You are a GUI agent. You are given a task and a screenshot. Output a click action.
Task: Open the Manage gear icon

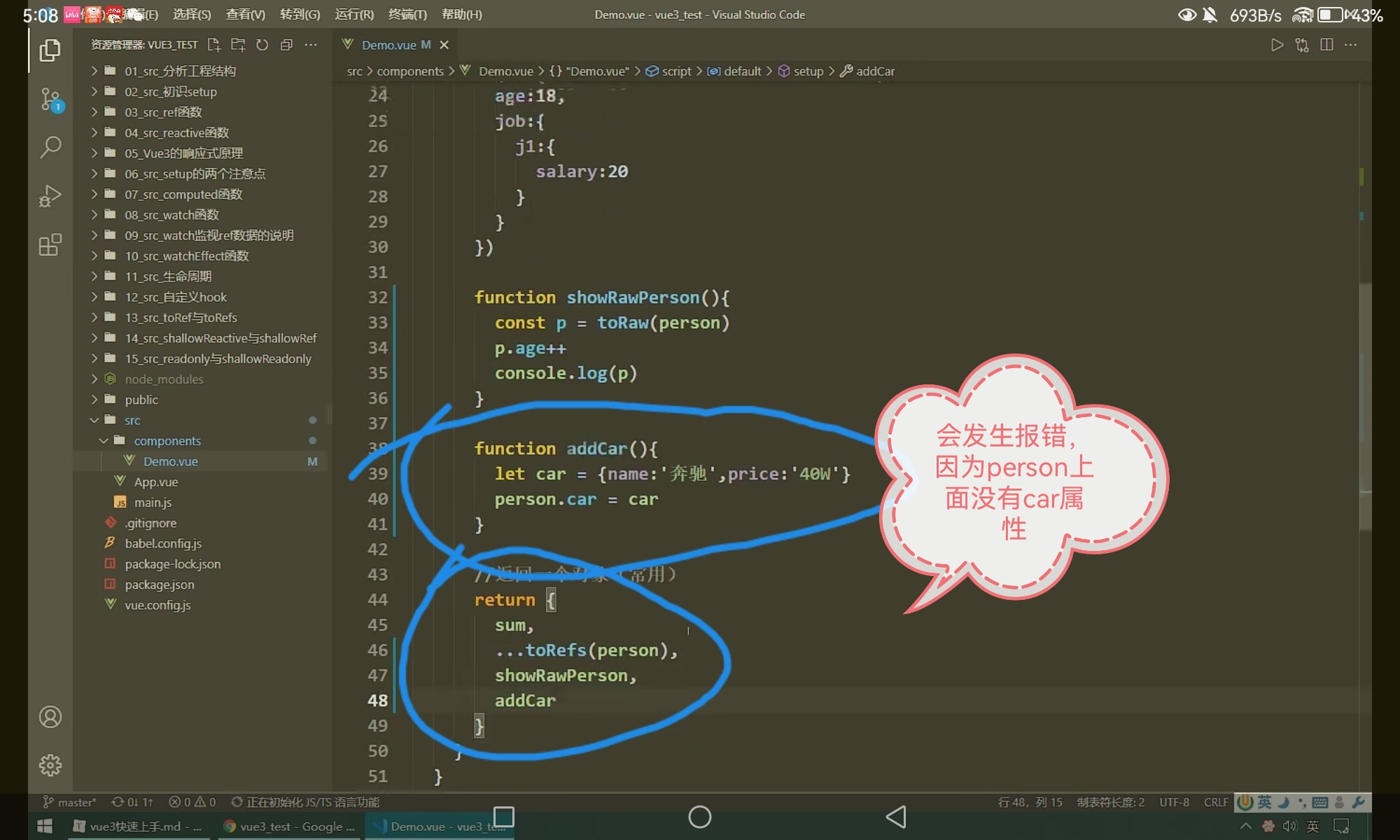pos(50,765)
